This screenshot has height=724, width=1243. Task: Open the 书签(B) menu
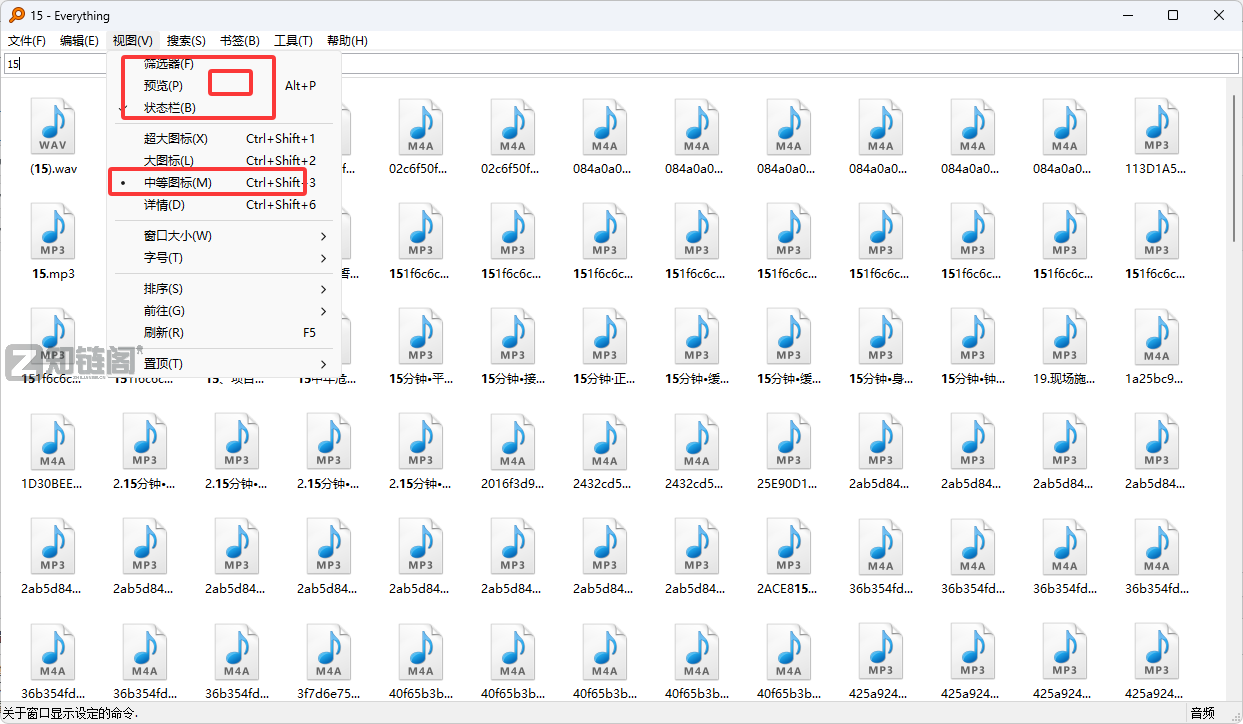(x=239, y=41)
